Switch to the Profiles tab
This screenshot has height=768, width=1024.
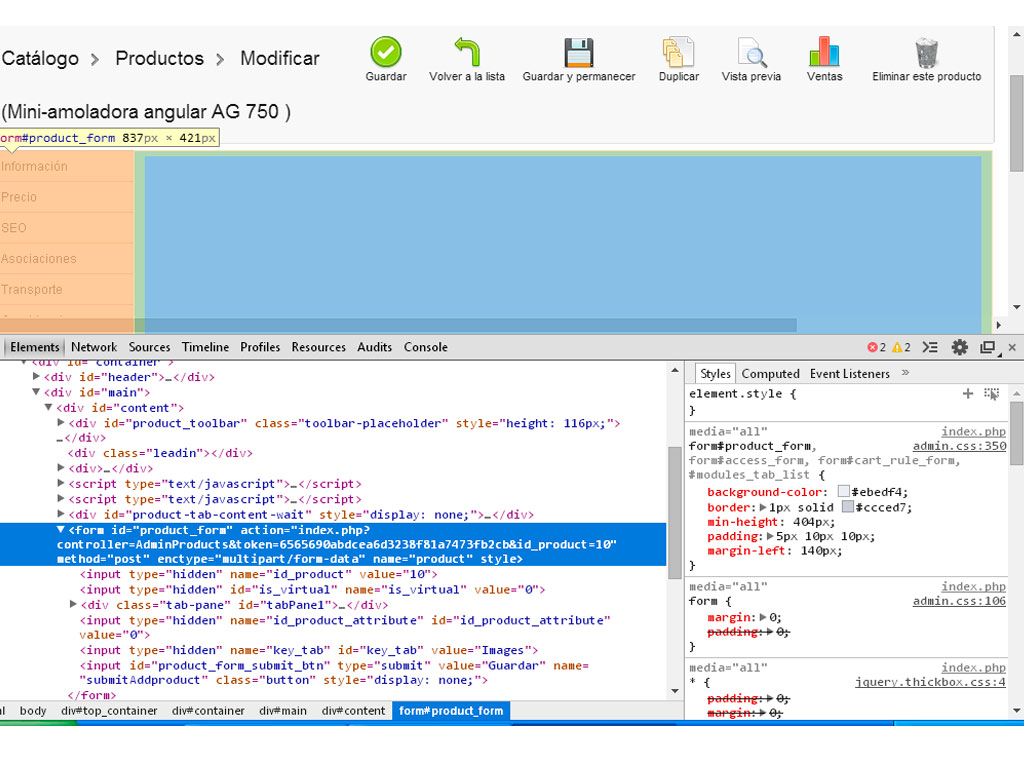(x=260, y=347)
